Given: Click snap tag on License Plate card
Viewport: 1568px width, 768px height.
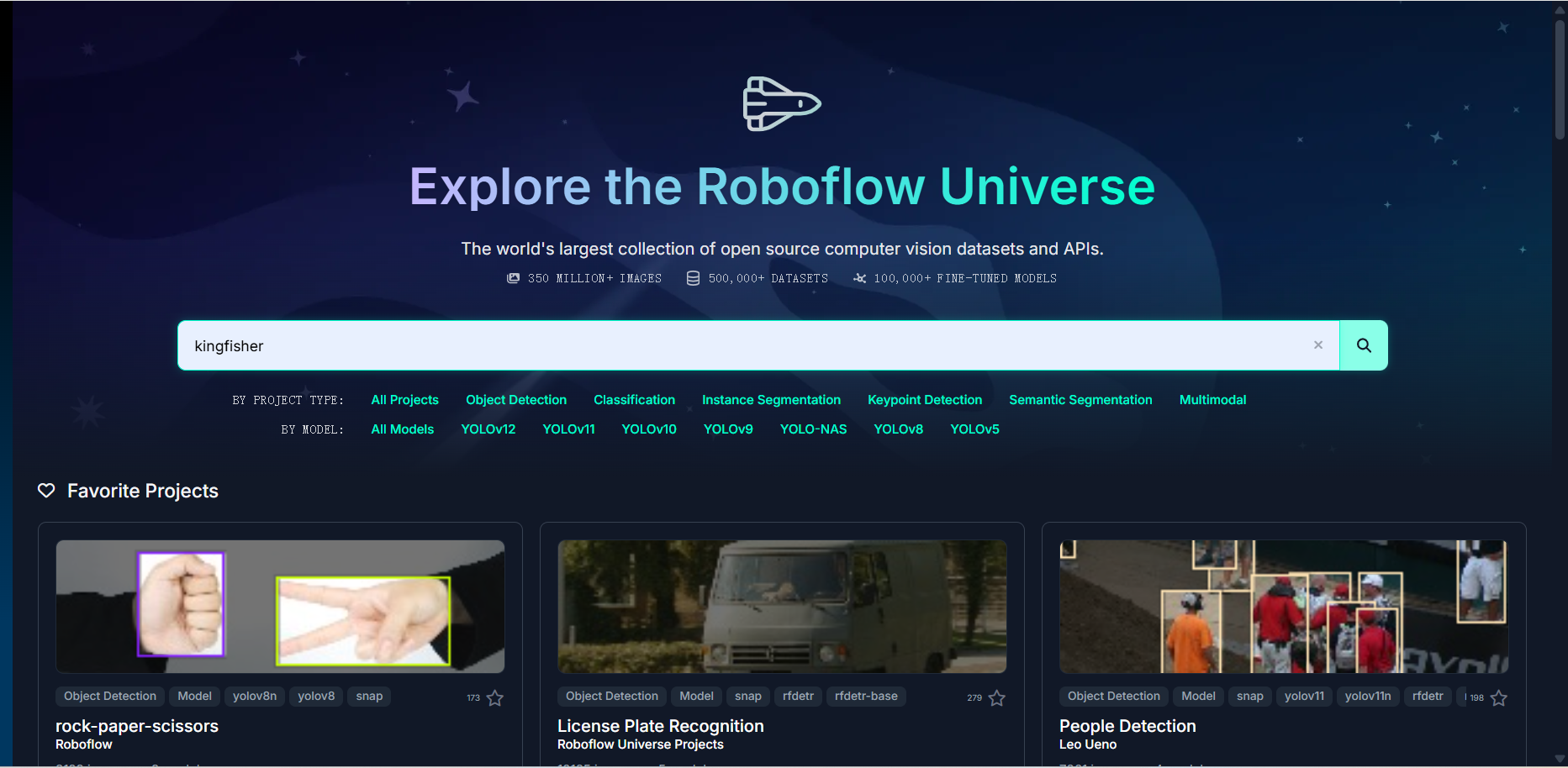Looking at the screenshot, I should pyautogui.click(x=748, y=697).
